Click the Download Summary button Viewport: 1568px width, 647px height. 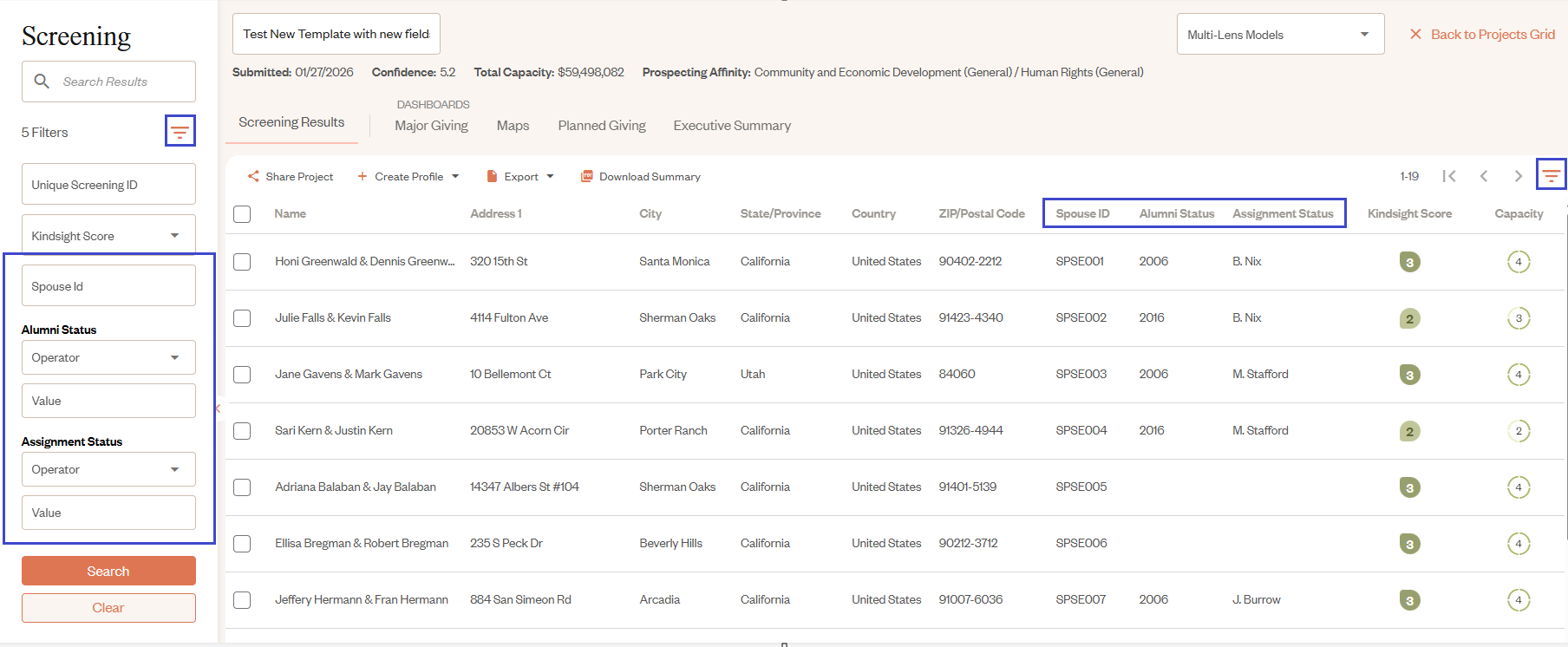(x=640, y=176)
